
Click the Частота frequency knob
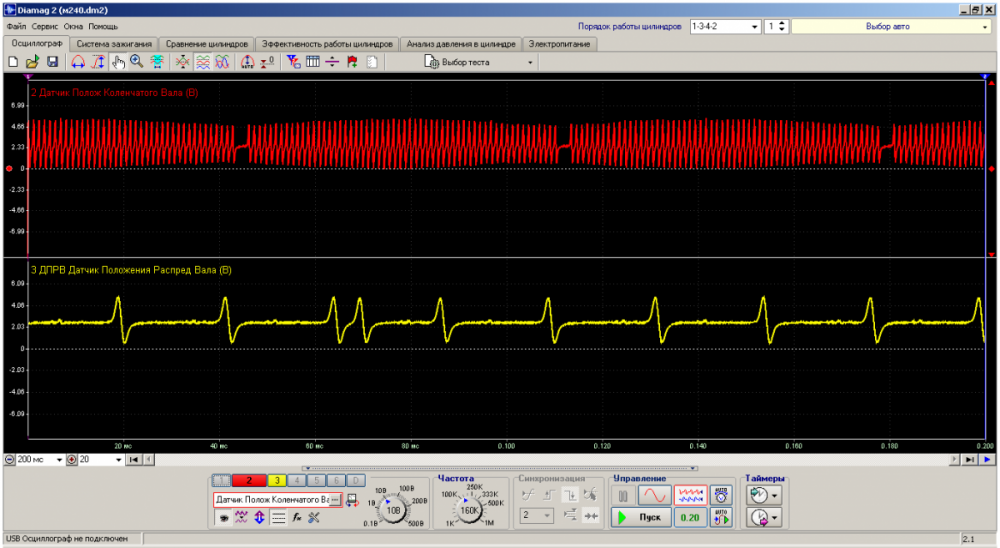click(x=469, y=509)
